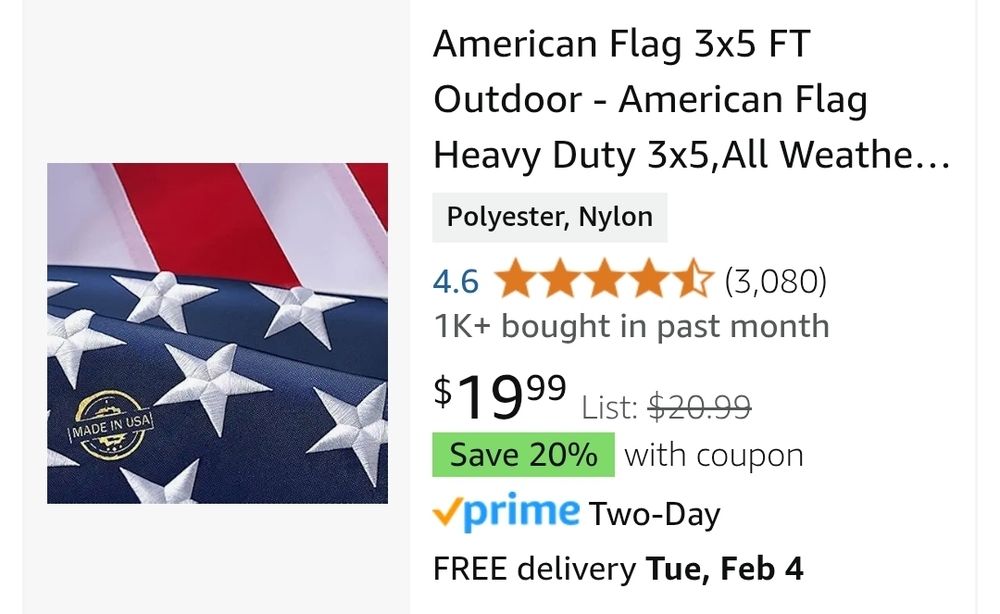The image size is (1000, 614).
Task: Click '1K+ bought in past month' text
Action: (631, 326)
